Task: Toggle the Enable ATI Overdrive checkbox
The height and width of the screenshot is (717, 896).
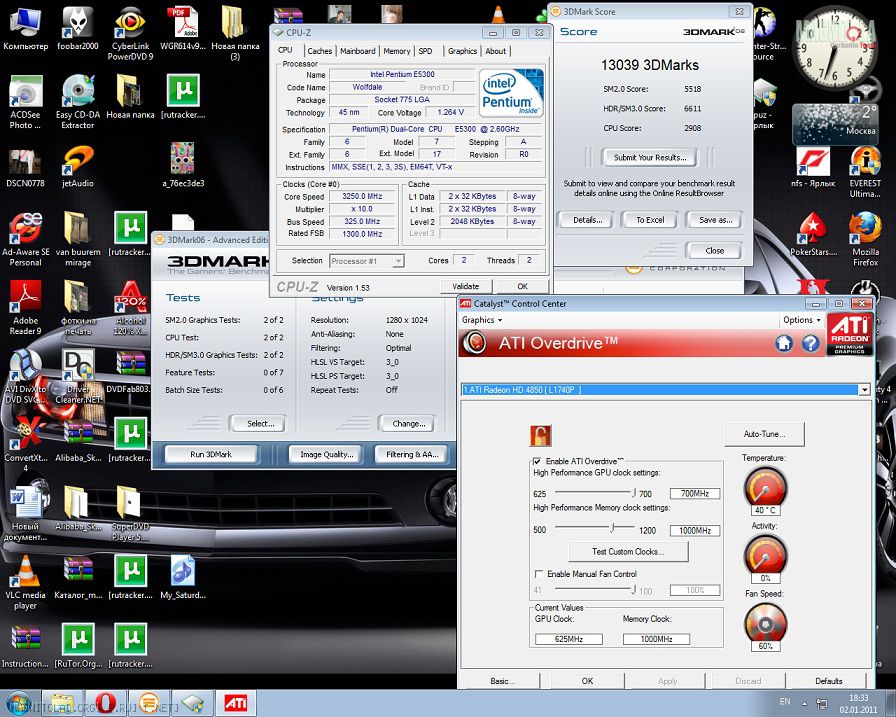Action: (537, 461)
